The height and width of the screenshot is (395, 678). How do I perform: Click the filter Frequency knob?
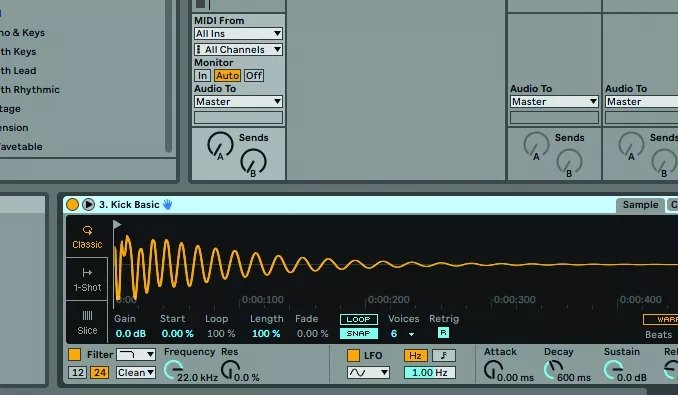click(173, 370)
